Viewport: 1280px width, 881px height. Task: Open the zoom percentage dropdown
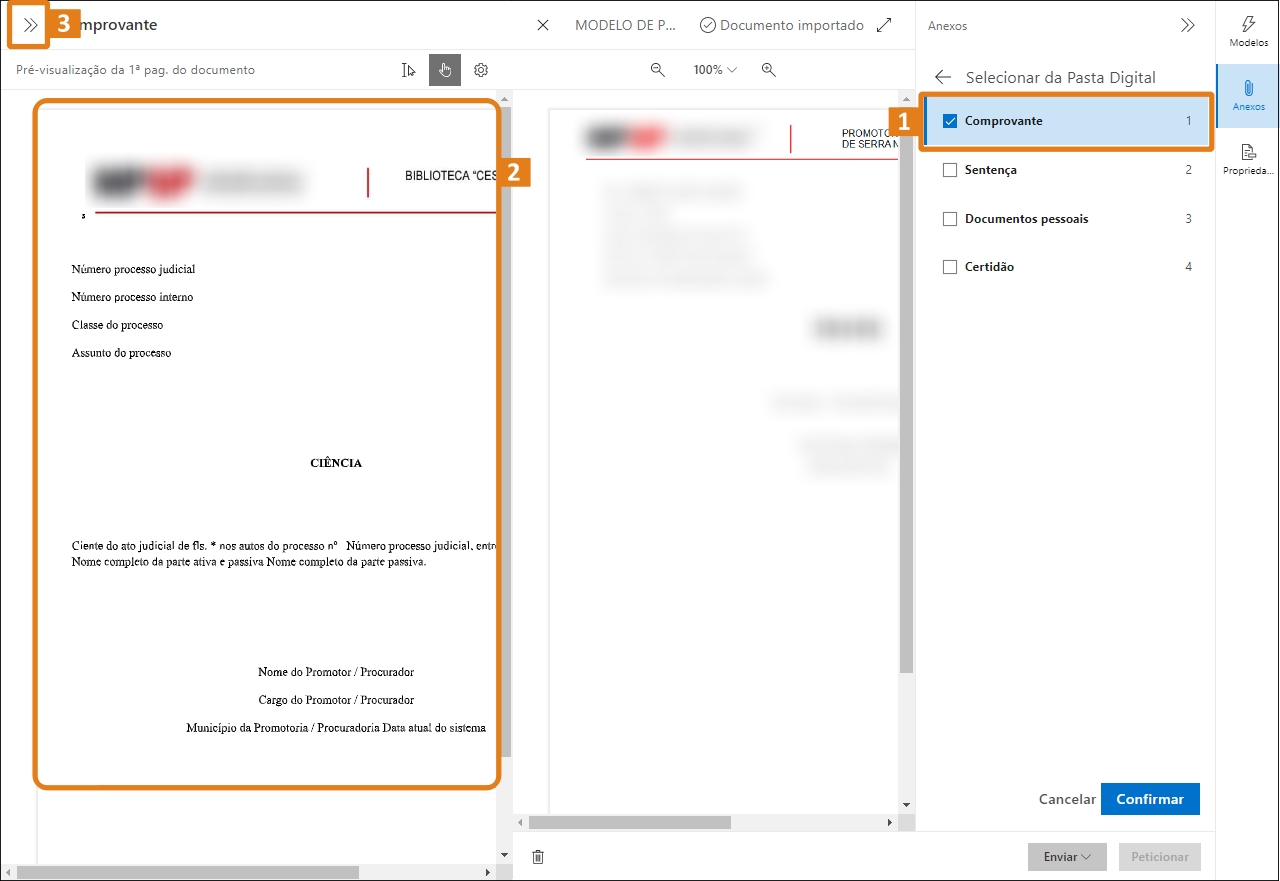[714, 70]
